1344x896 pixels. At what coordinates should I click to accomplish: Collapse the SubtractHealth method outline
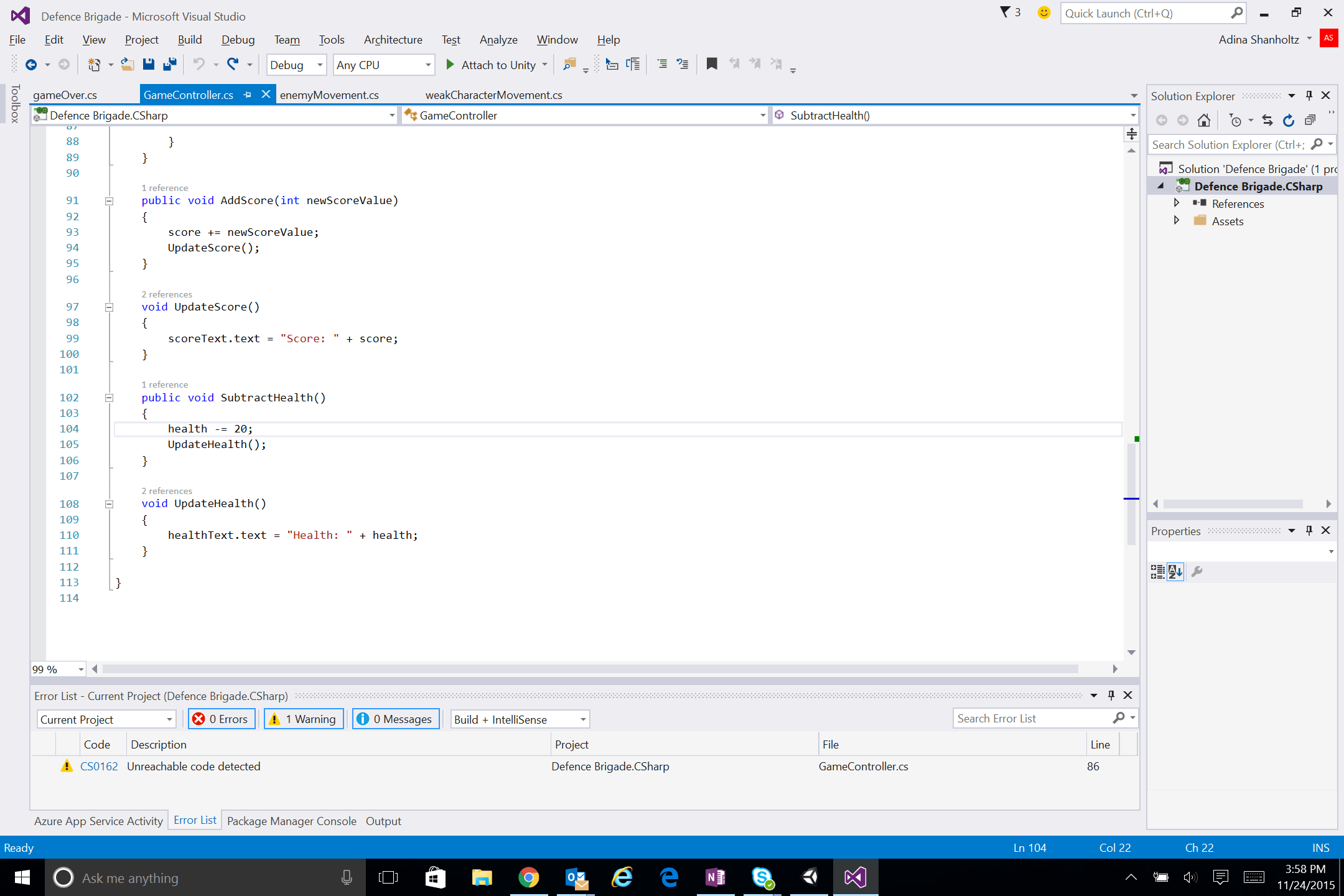pos(109,398)
